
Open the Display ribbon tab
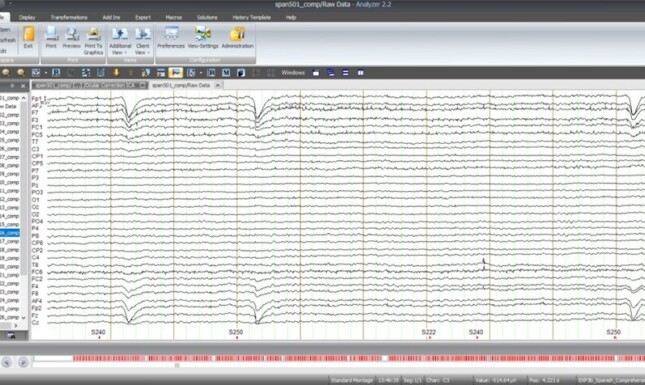27,17
